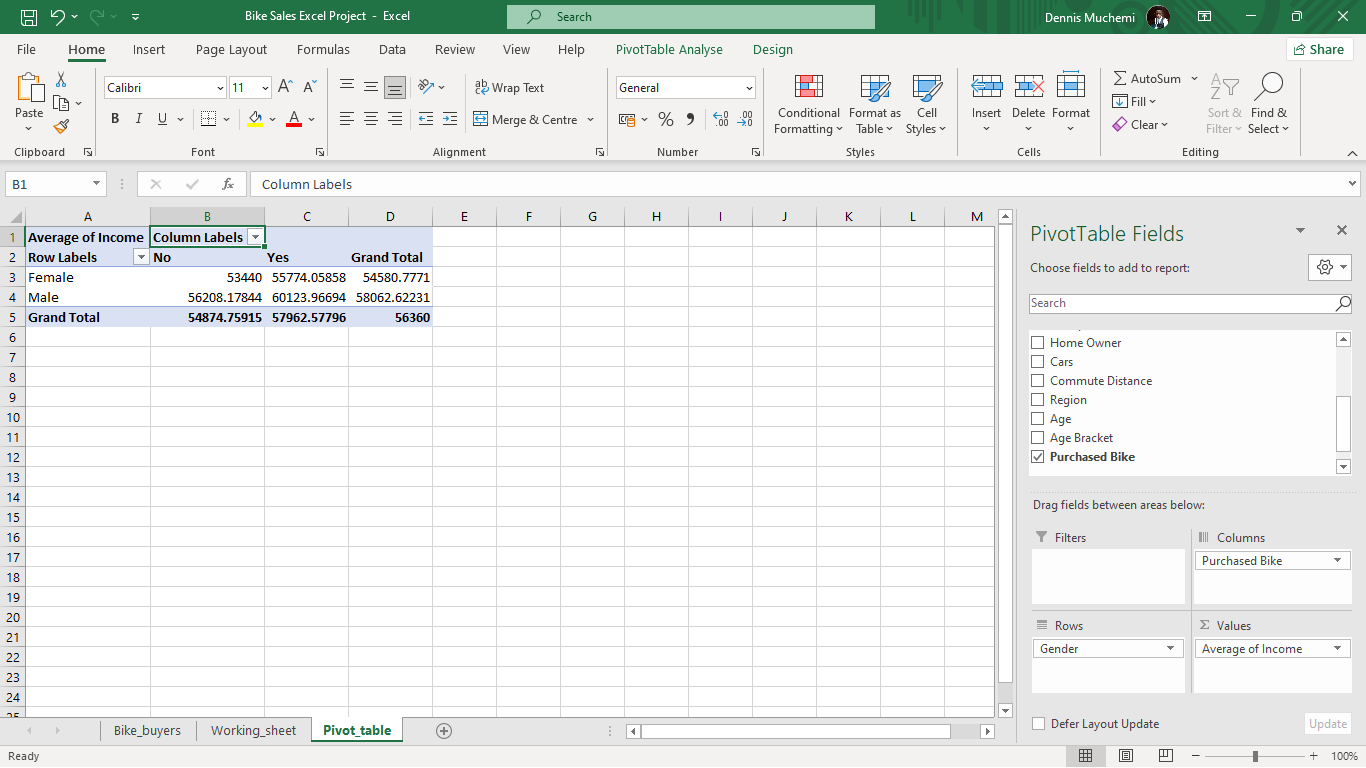
Task: Click the Share button
Action: pos(1319,49)
